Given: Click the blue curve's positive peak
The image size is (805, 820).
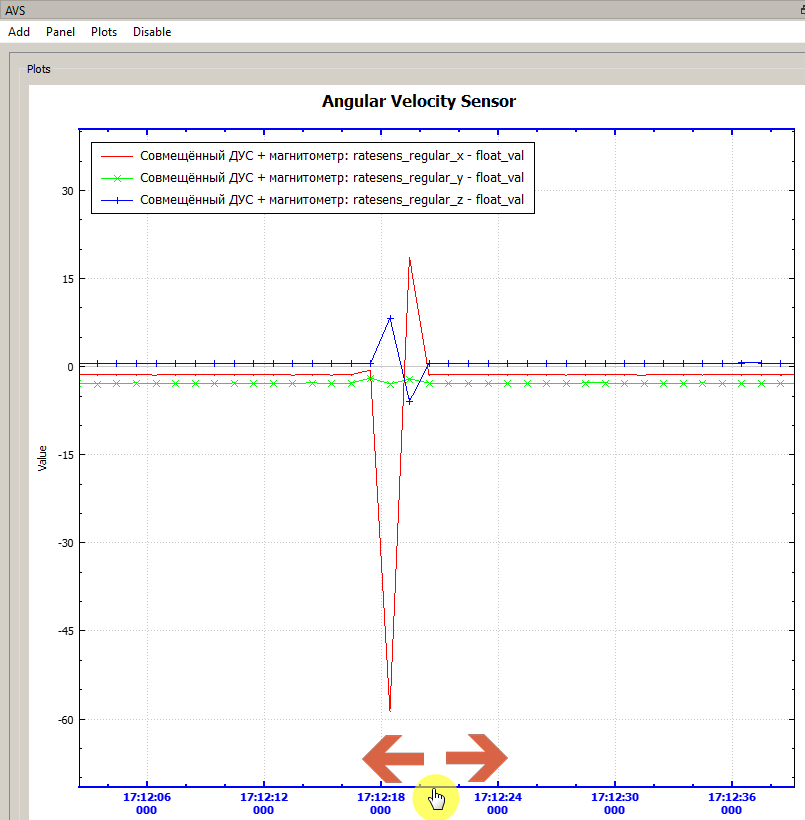Looking at the screenshot, I should 390,318.
